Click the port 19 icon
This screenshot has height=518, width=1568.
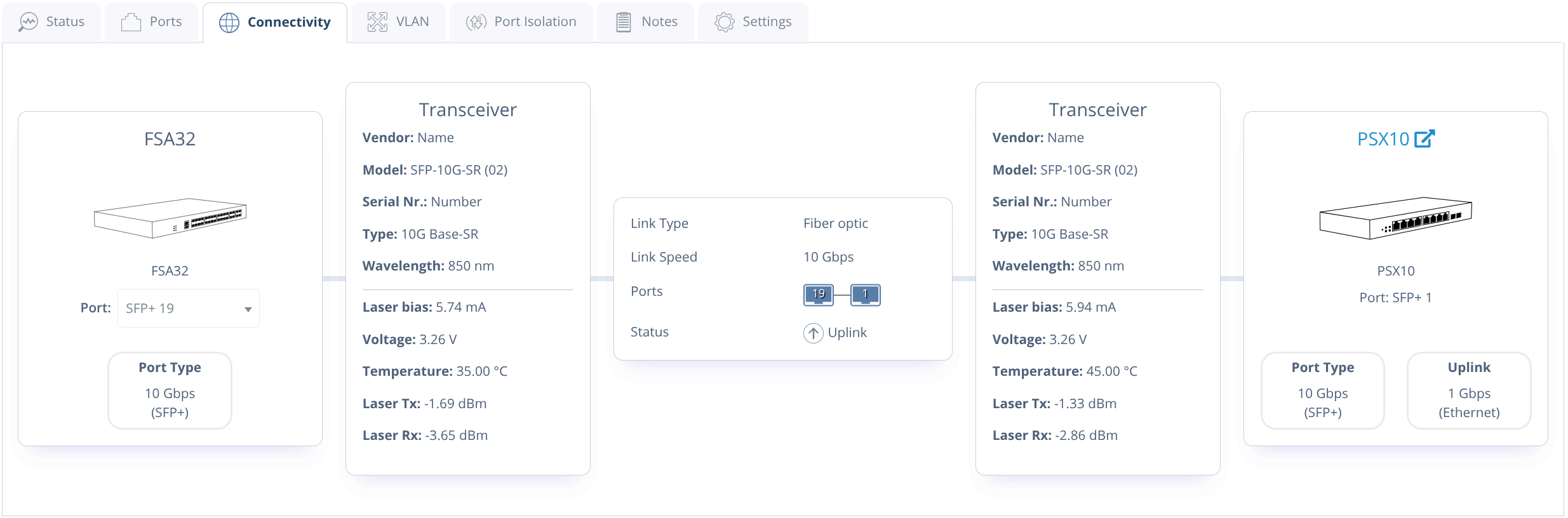(x=819, y=295)
